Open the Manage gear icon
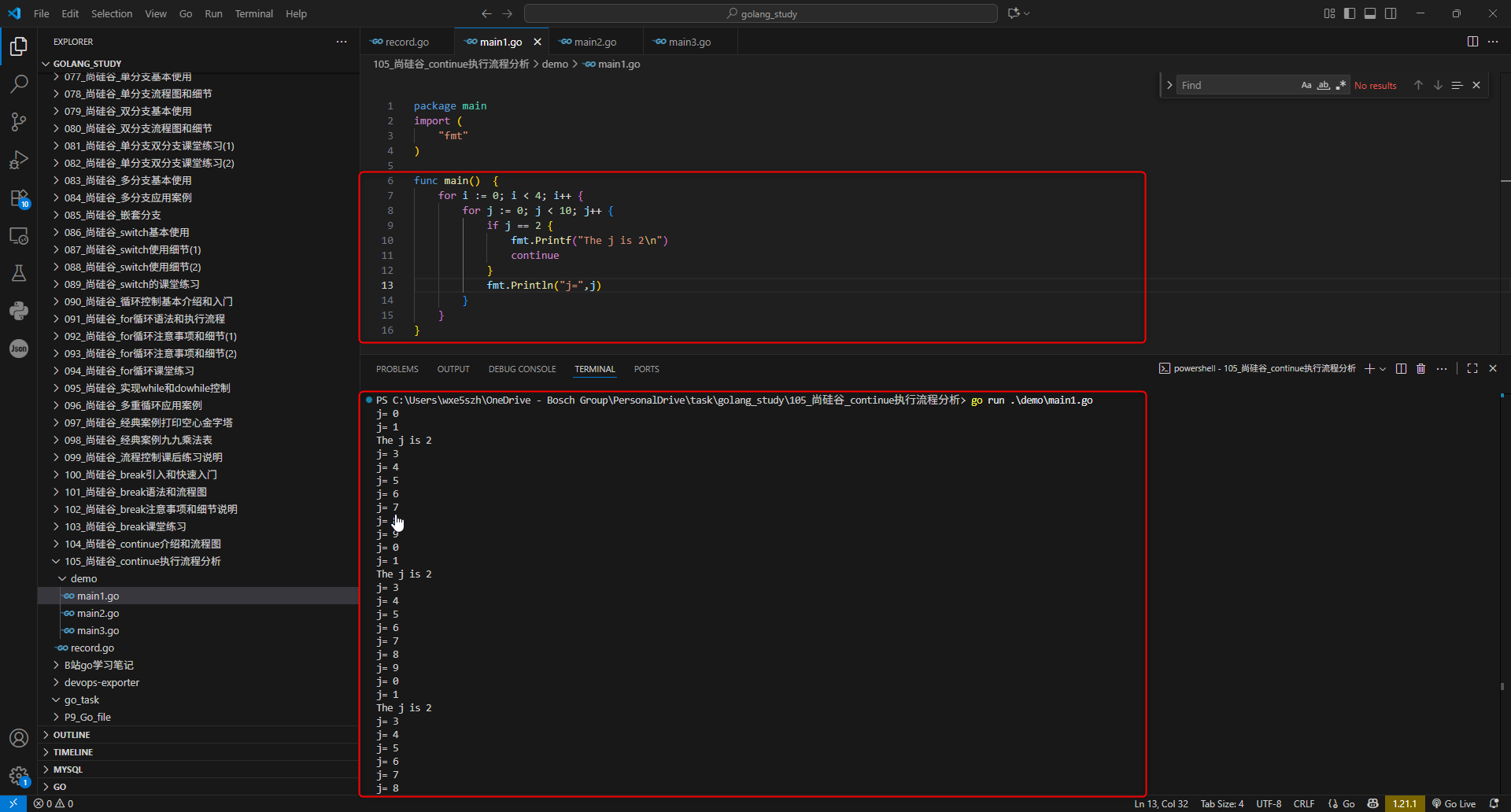This screenshot has height=812, width=1511. coord(19,776)
